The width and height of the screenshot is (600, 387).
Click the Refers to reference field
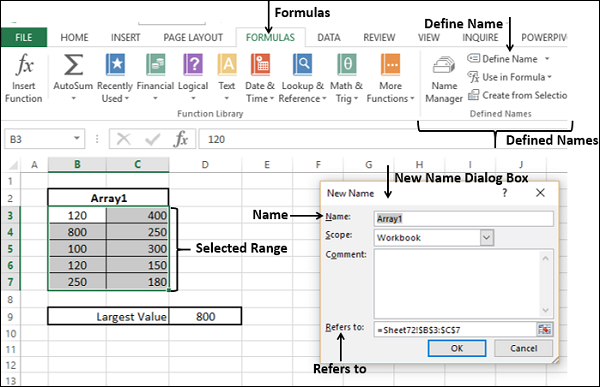455,330
